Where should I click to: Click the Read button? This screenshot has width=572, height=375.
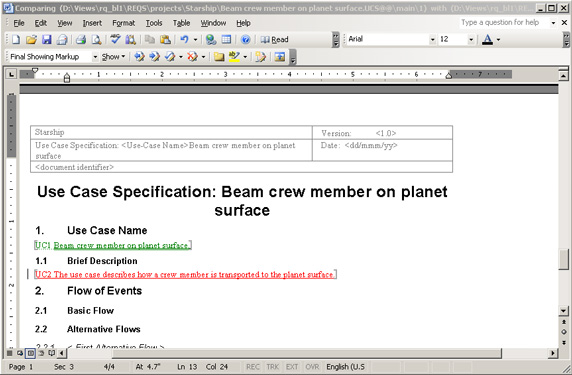pyautogui.click(x=274, y=39)
